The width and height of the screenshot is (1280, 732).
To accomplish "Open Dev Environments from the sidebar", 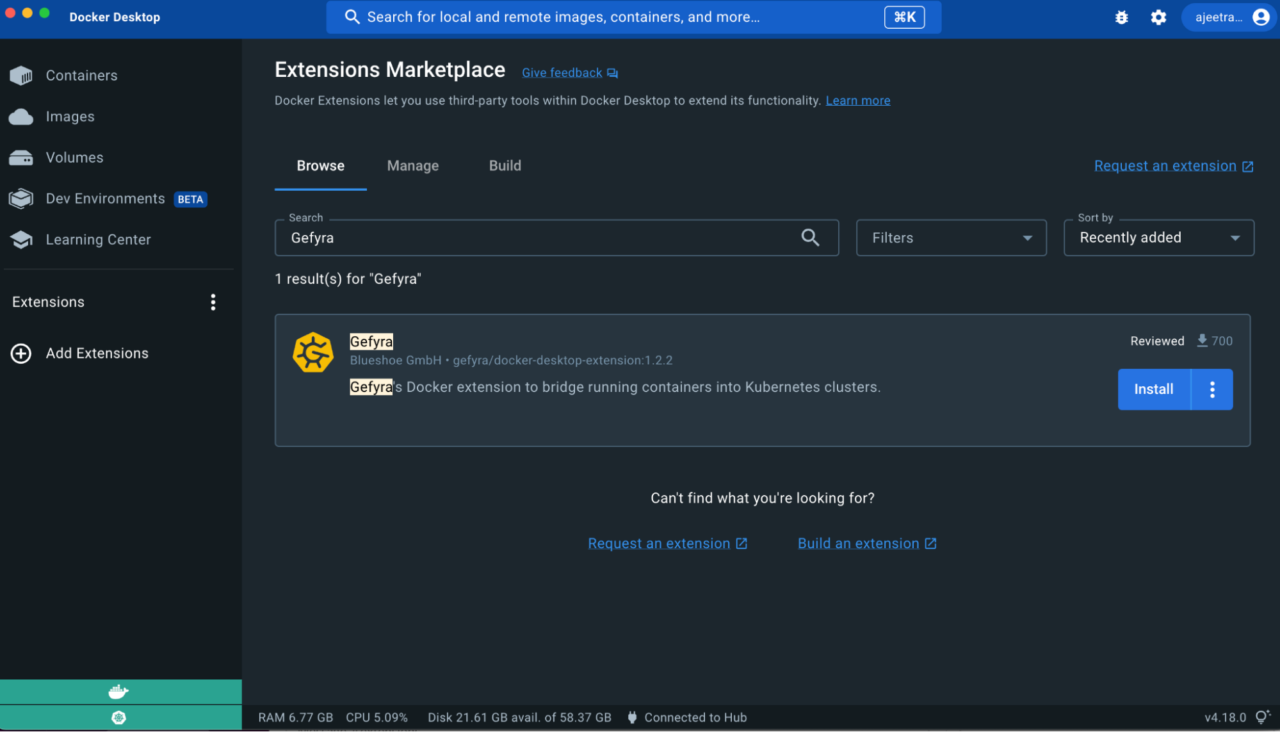I will (x=105, y=198).
